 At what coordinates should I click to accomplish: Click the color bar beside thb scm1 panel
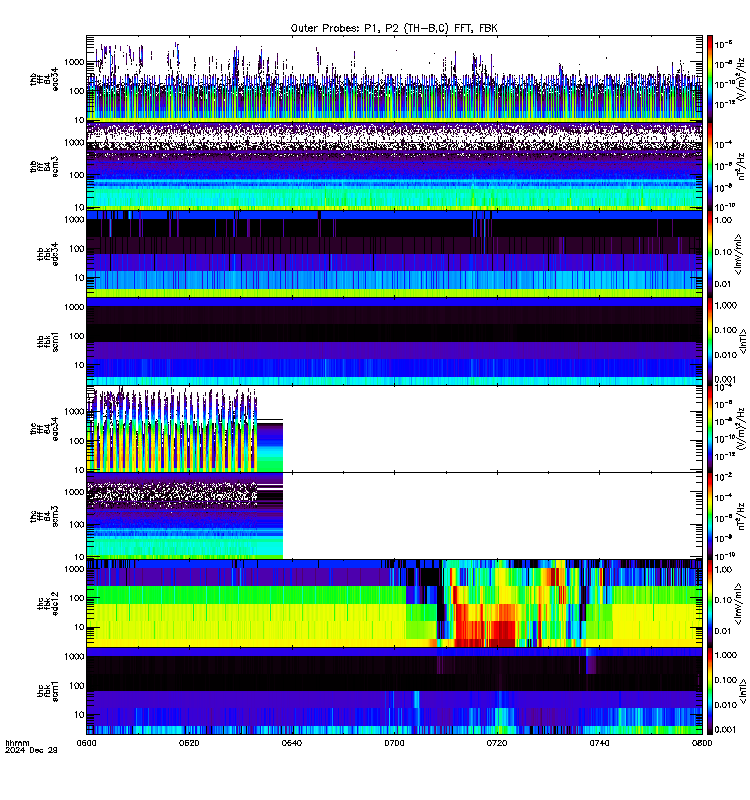tap(710, 341)
